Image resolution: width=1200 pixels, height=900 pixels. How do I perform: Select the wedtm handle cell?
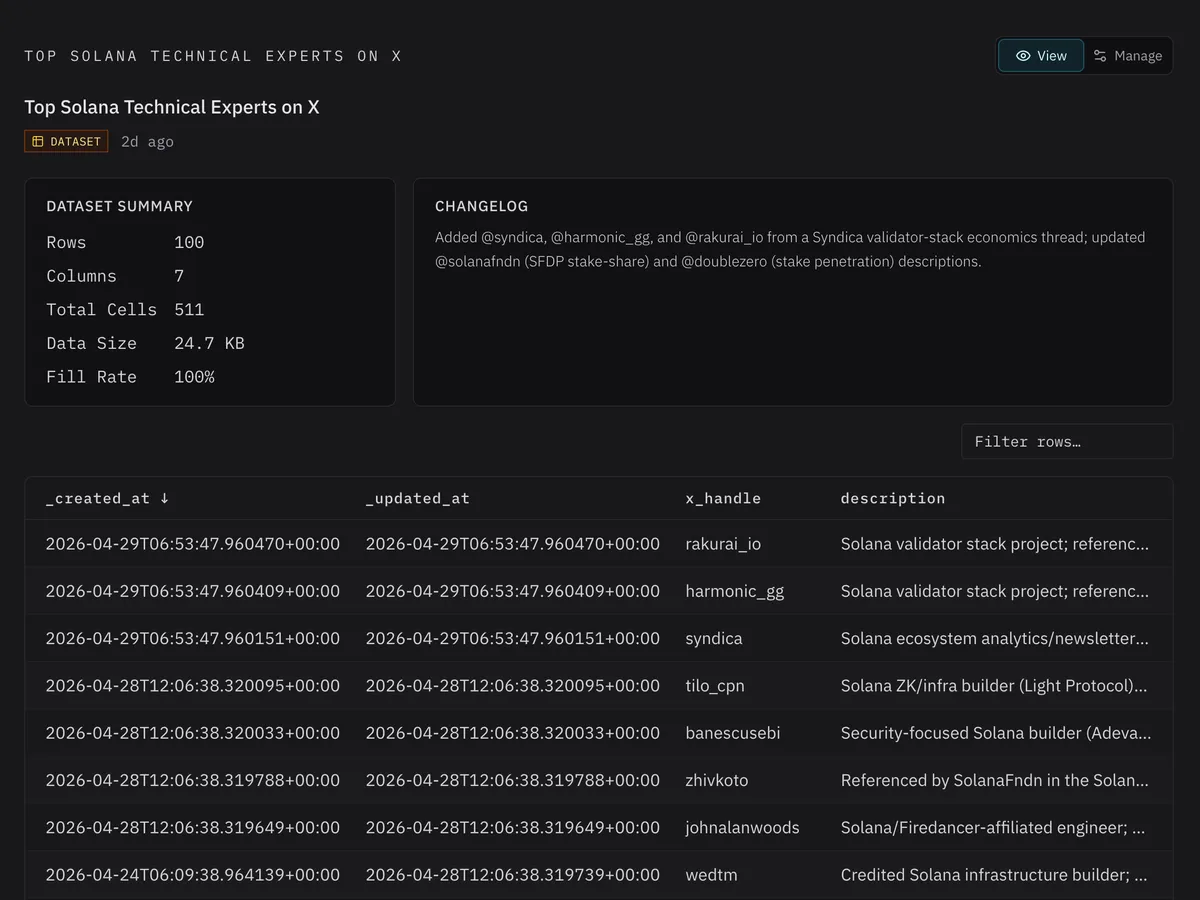pos(711,875)
